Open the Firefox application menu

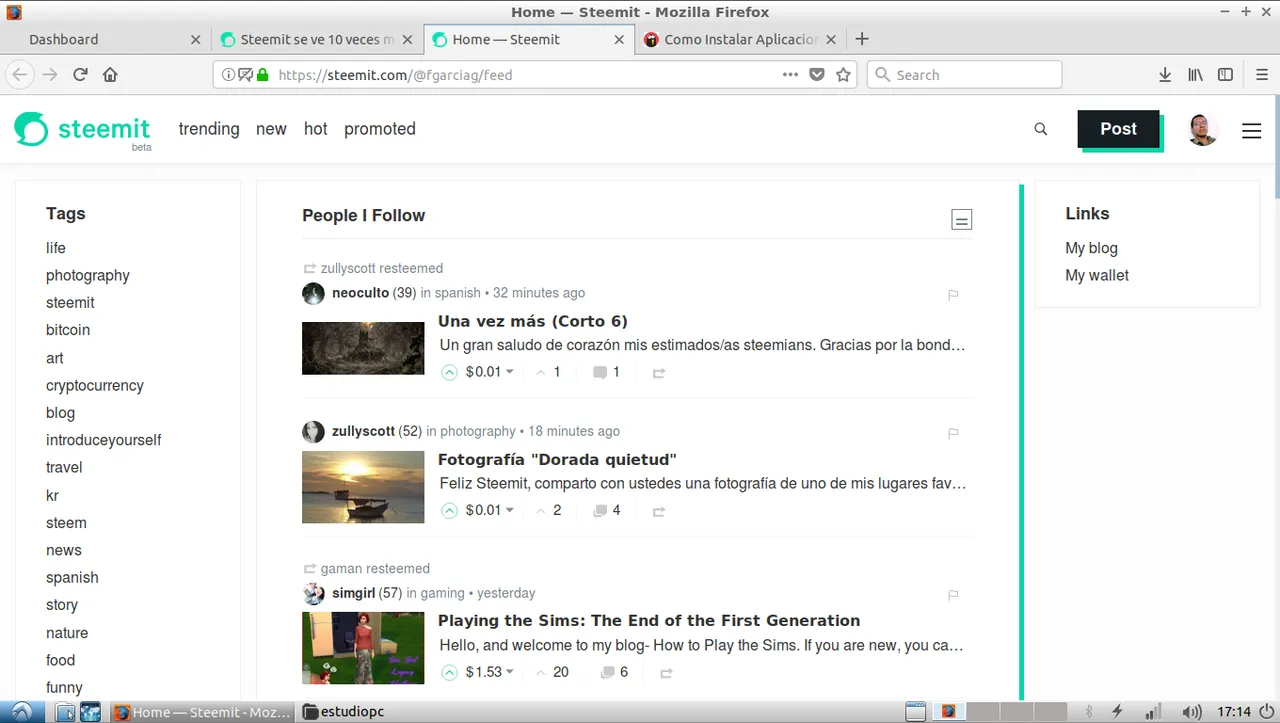pos(1261,75)
